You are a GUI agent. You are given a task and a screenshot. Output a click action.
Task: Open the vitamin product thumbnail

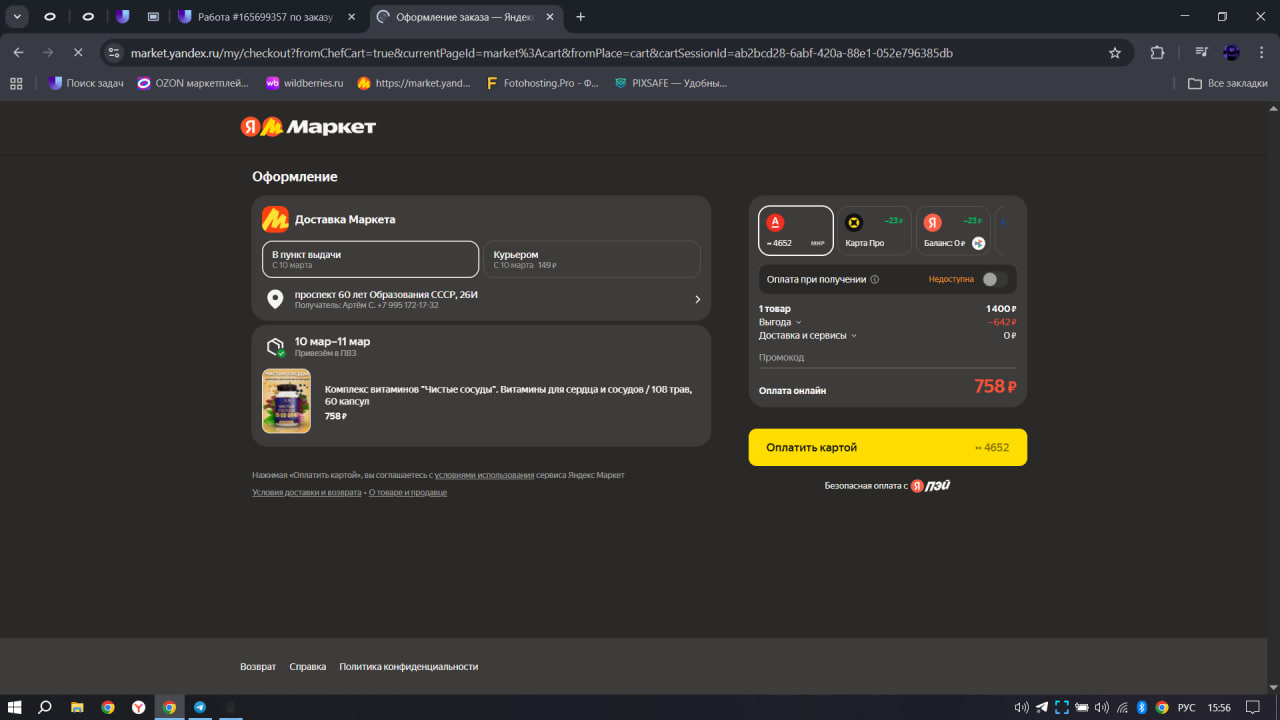point(286,401)
